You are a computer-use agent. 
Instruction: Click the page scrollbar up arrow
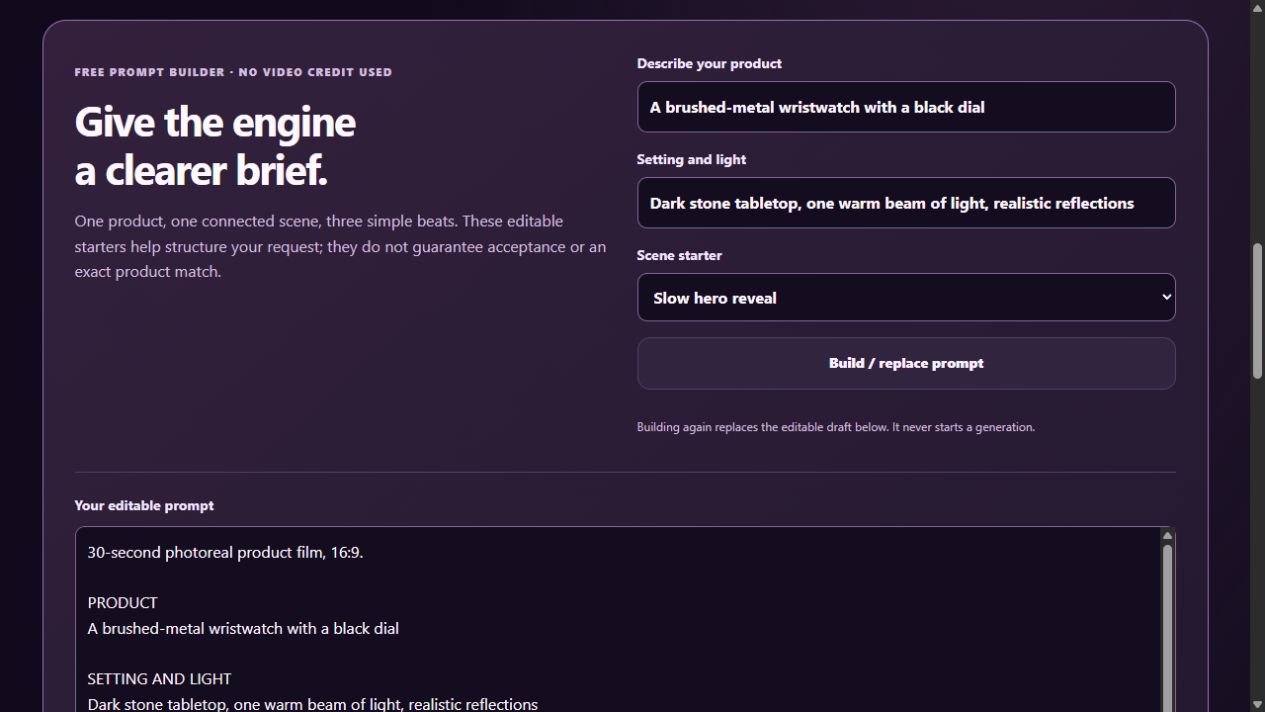pyautogui.click(x=1258, y=8)
